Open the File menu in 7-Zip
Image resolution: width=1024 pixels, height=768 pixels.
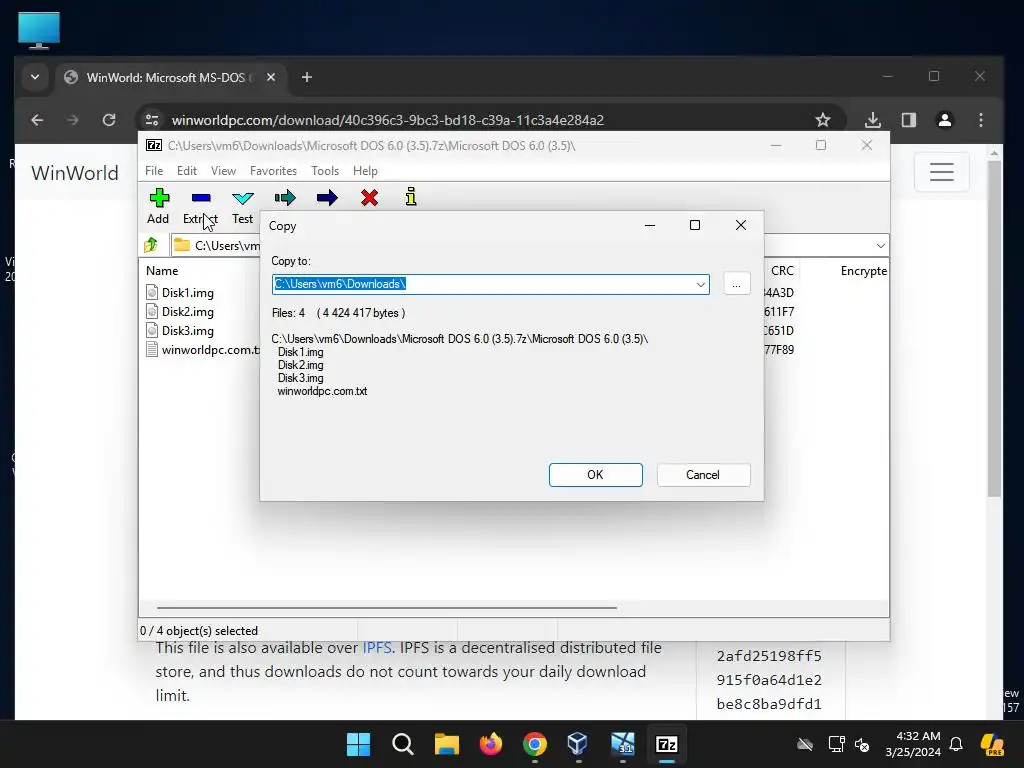click(x=154, y=170)
